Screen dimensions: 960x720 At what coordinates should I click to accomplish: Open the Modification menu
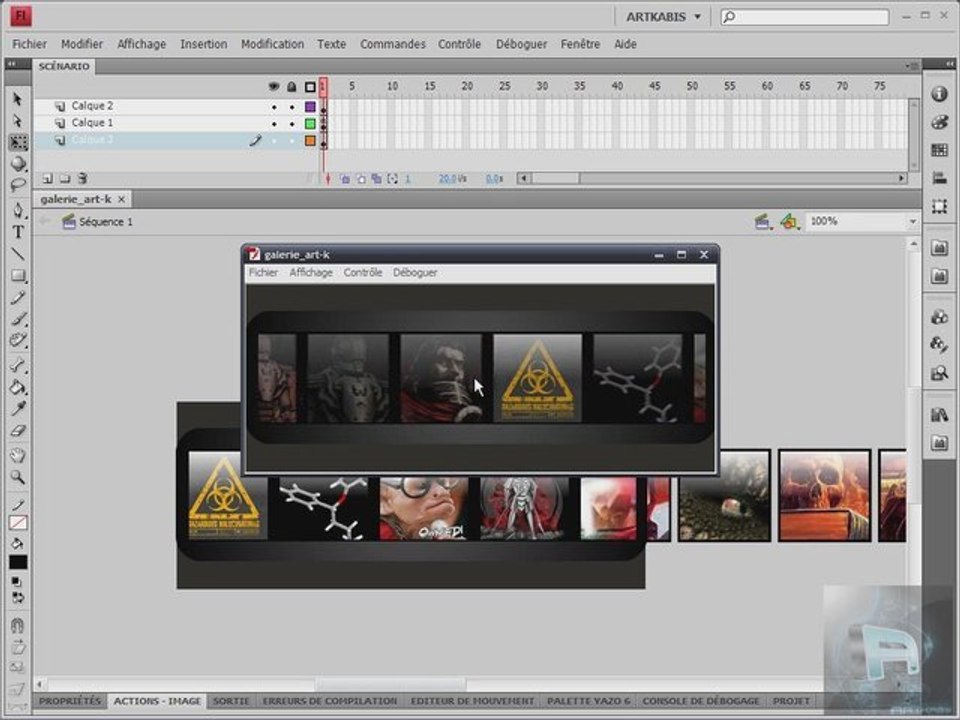[x=272, y=44]
